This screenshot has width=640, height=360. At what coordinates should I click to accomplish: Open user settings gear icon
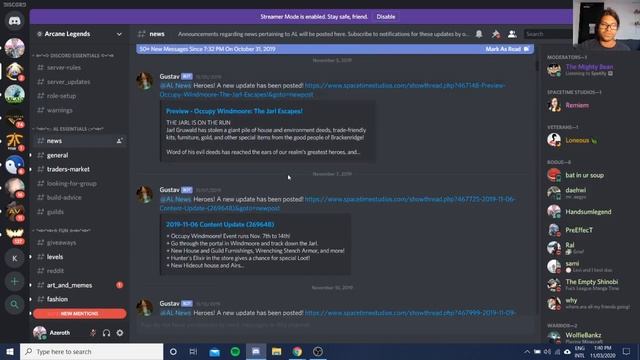coord(120,333)
